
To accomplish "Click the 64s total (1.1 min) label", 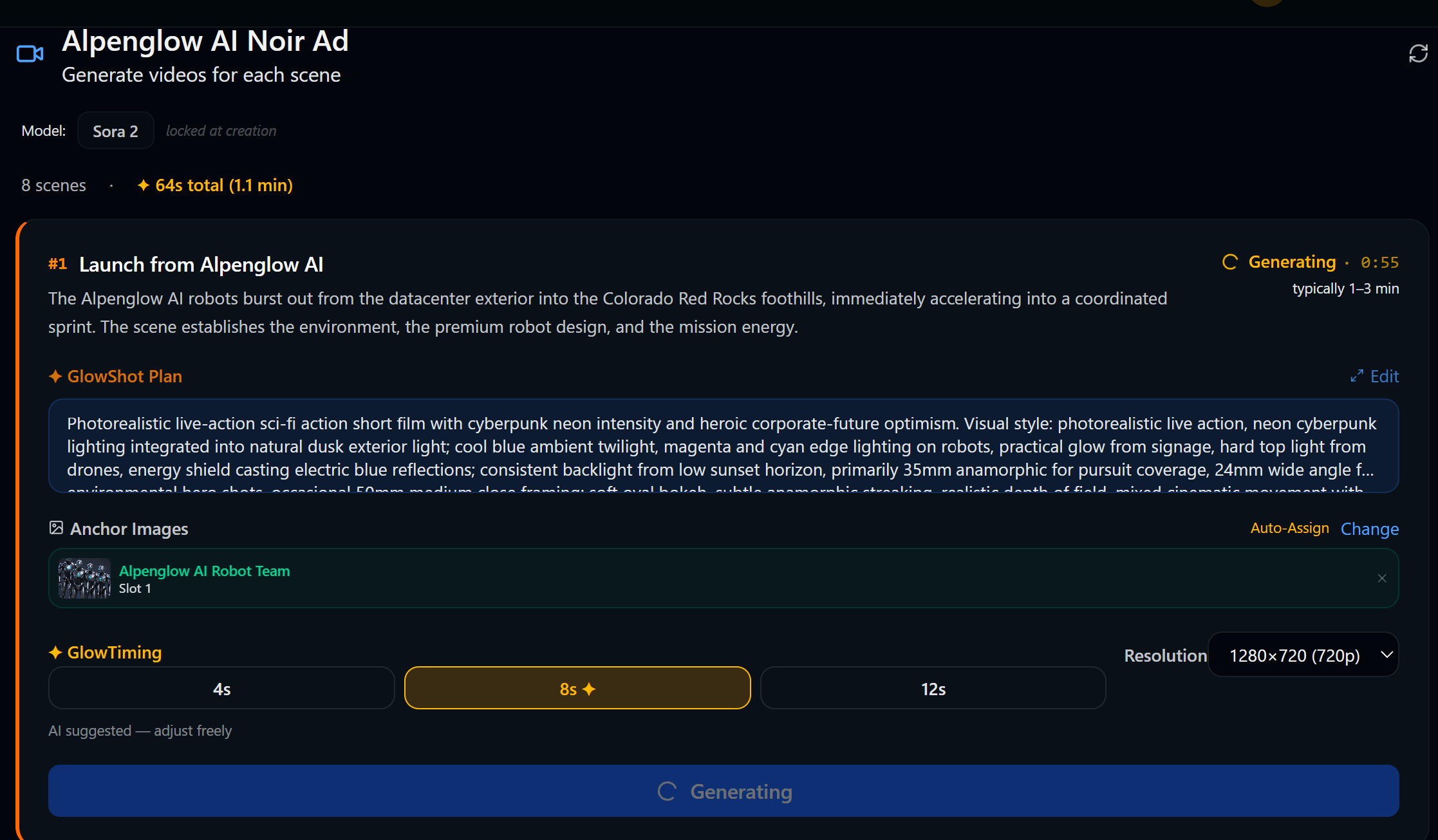I will [x=224, y=185].
